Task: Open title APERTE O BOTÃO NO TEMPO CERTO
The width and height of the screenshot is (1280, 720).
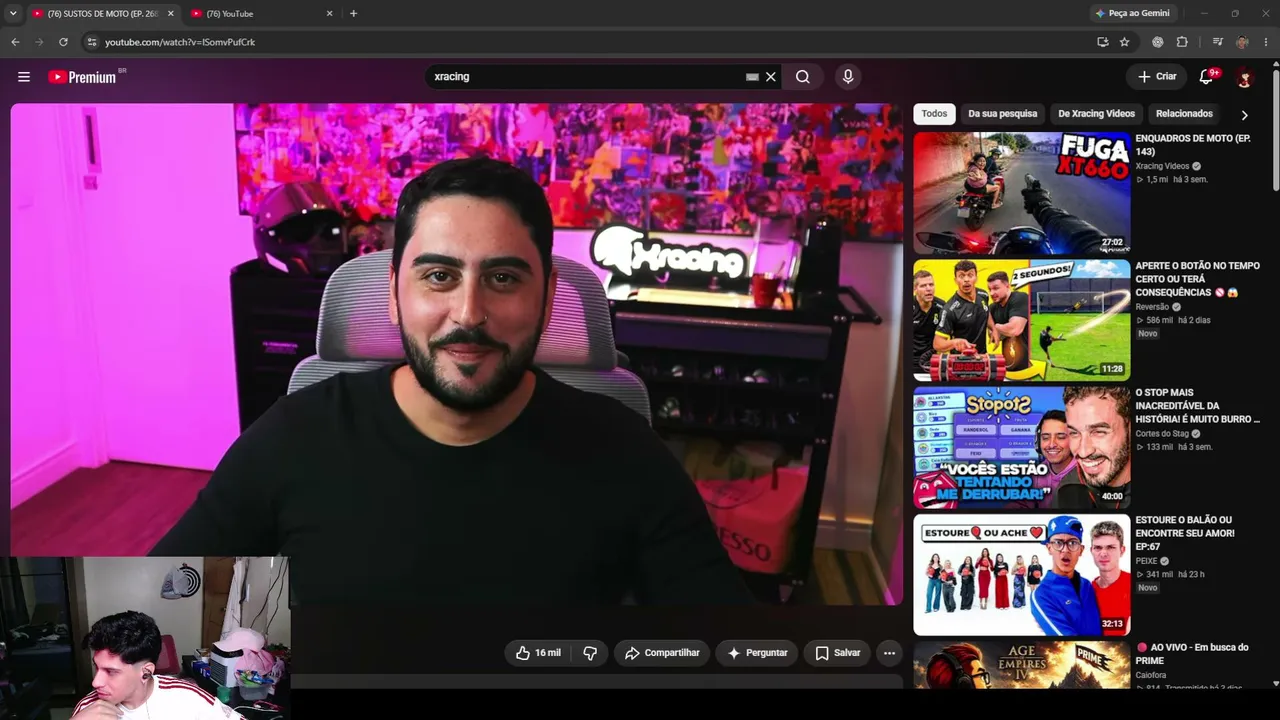Action: pyautogui.click(x=1197, y=279)
